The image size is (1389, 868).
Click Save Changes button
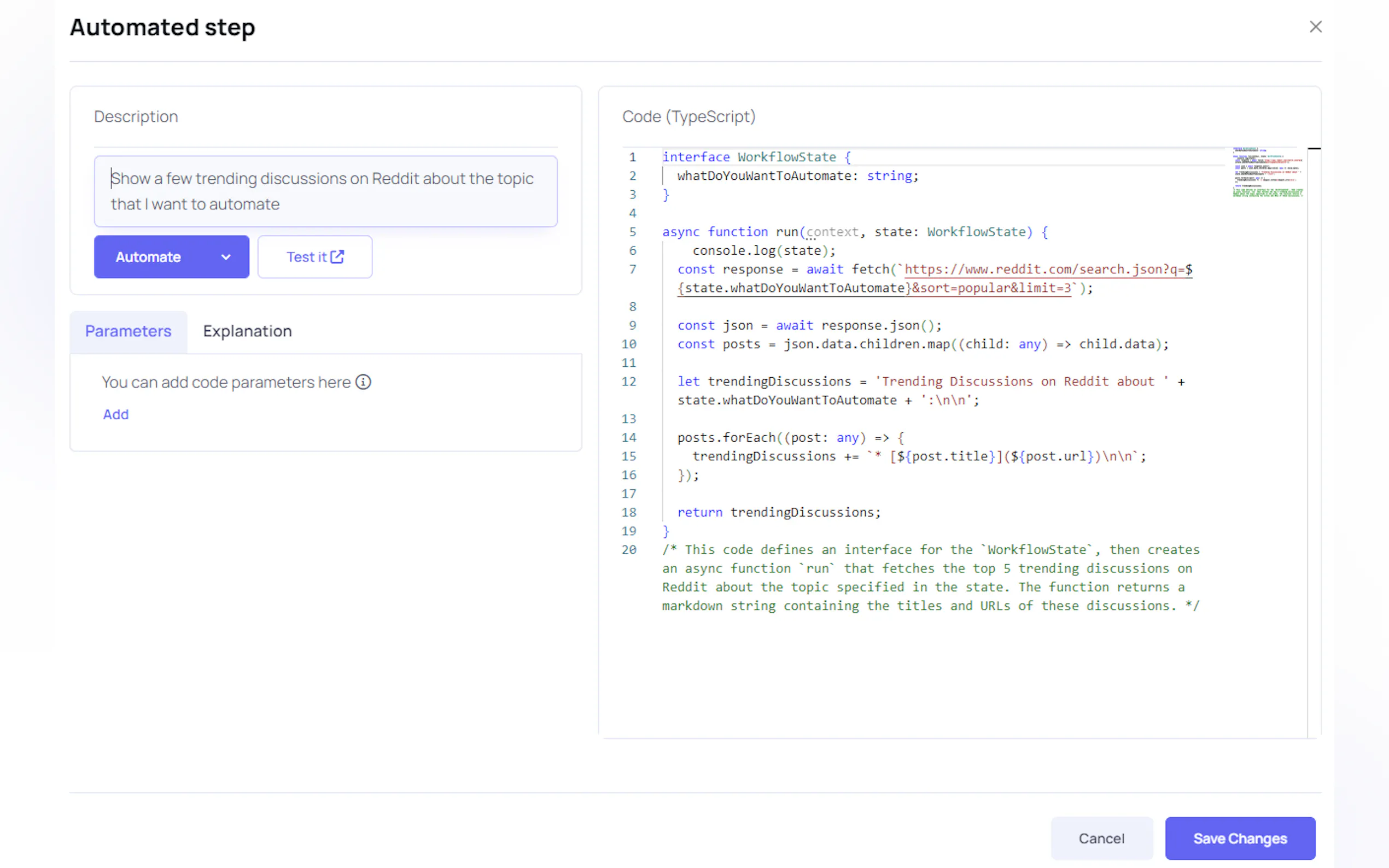(1239, 838)
